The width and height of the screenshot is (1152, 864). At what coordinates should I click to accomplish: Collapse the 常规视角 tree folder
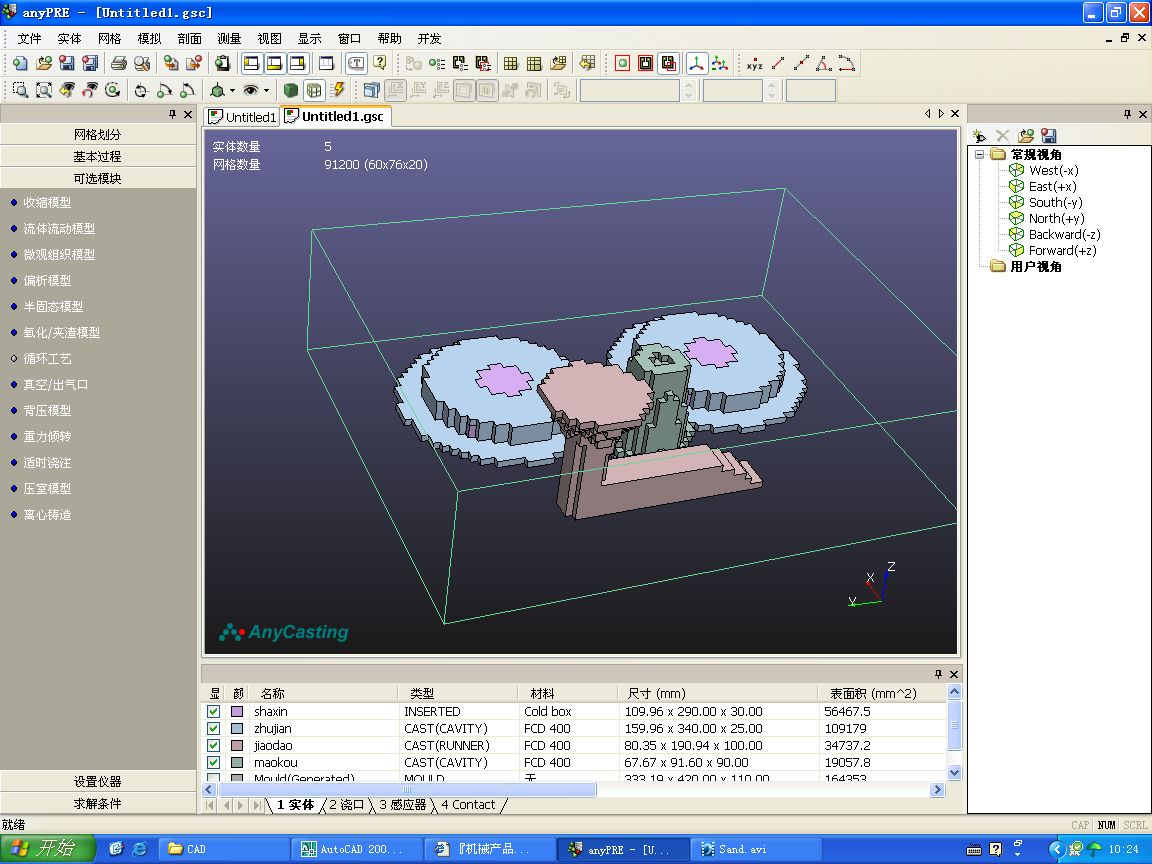pos(979,154)
